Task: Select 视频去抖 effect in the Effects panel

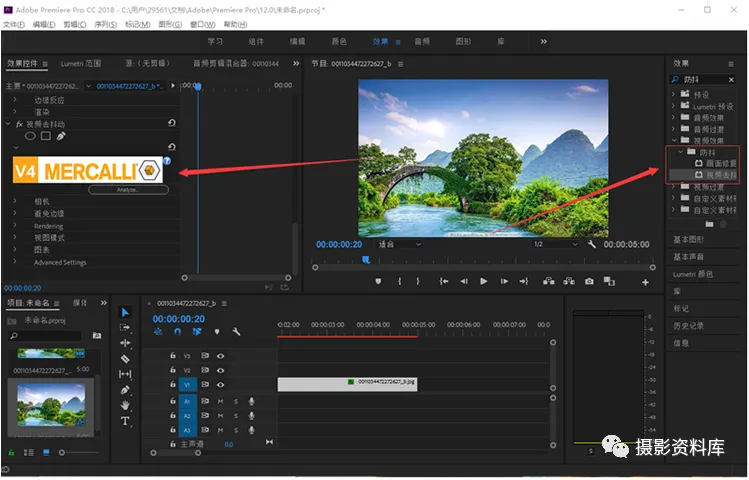Action: (x=718, y=174)
